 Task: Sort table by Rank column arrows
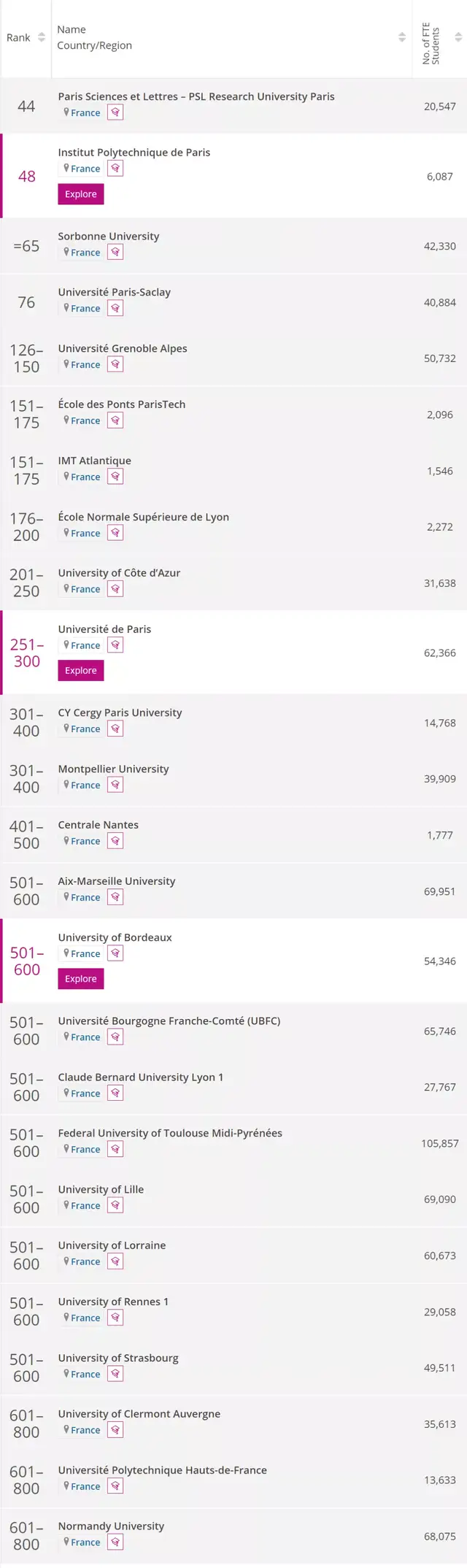click(42, 37)
